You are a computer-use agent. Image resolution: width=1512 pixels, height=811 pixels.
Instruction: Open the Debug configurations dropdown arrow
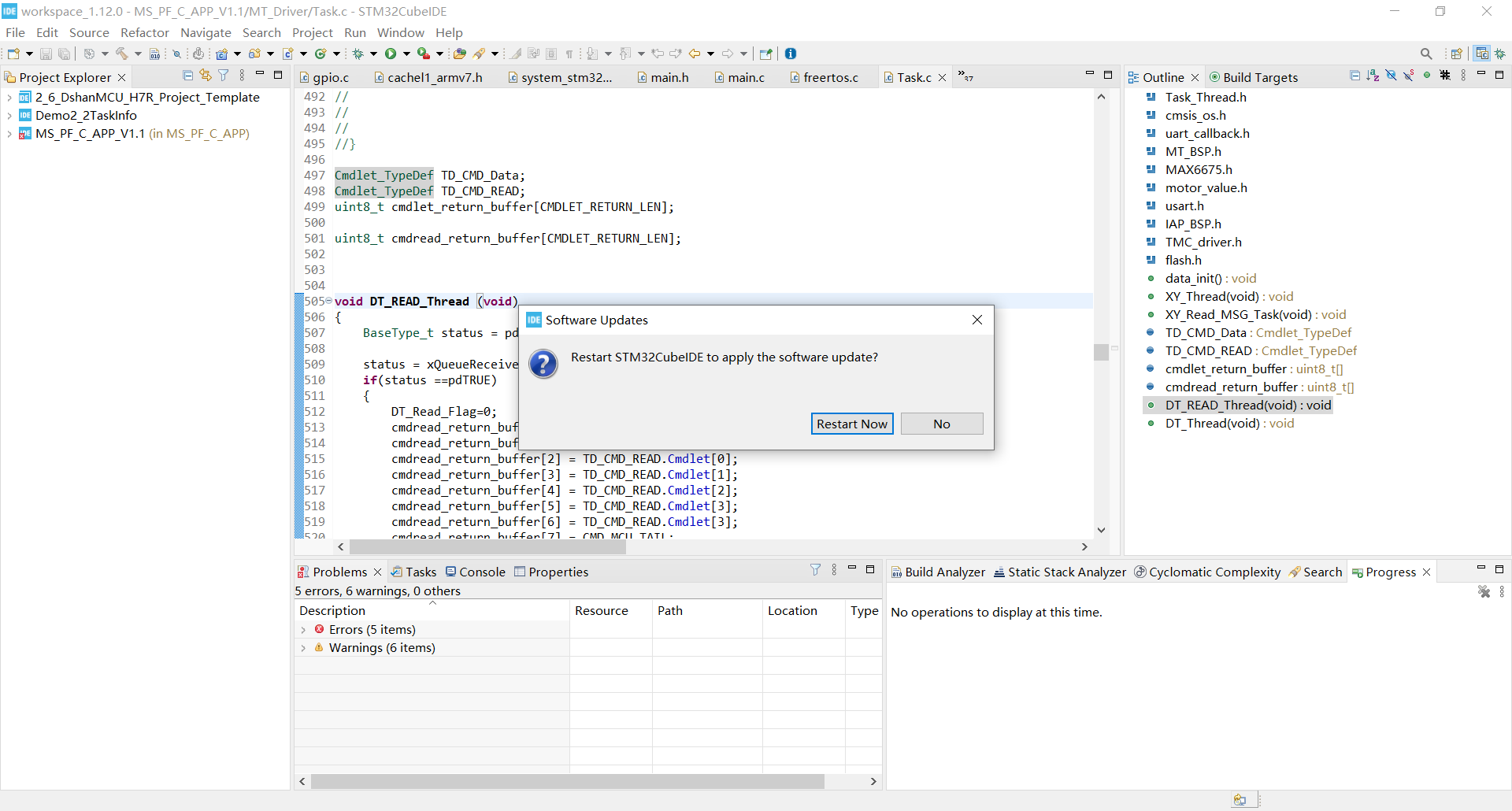point(373,54)
